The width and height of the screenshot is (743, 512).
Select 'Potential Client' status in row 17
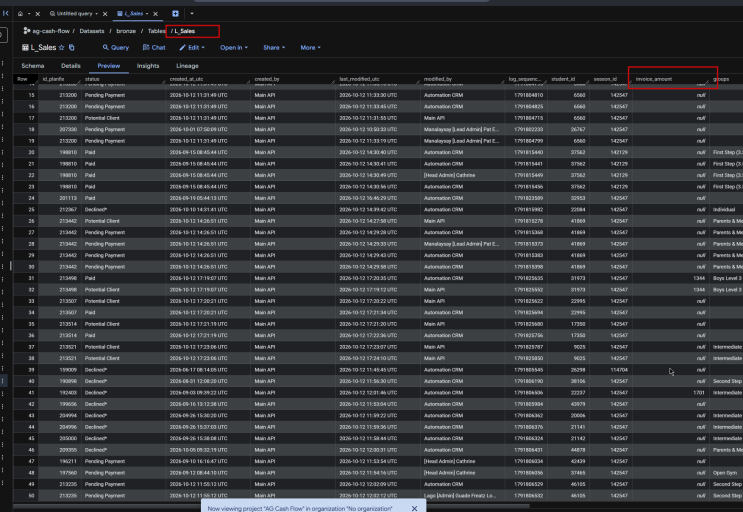(x=123, y=118)
